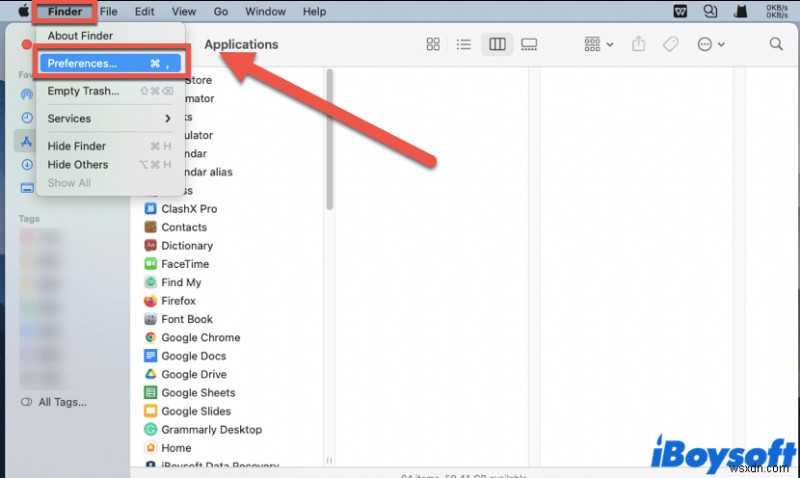Select the 'ClashX Pro' row text

point(189,209)
